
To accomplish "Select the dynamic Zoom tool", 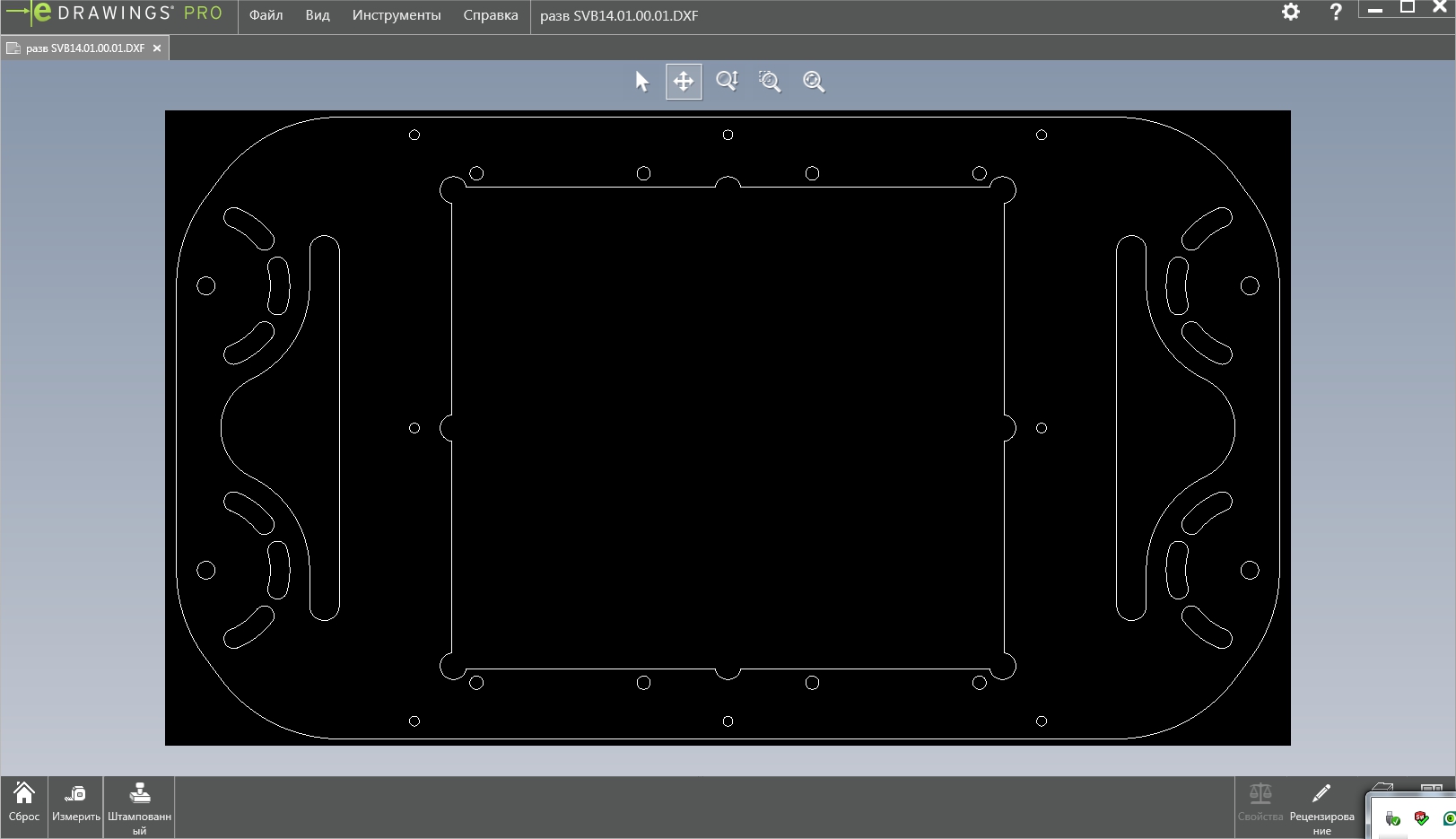I will coord(727,82).
